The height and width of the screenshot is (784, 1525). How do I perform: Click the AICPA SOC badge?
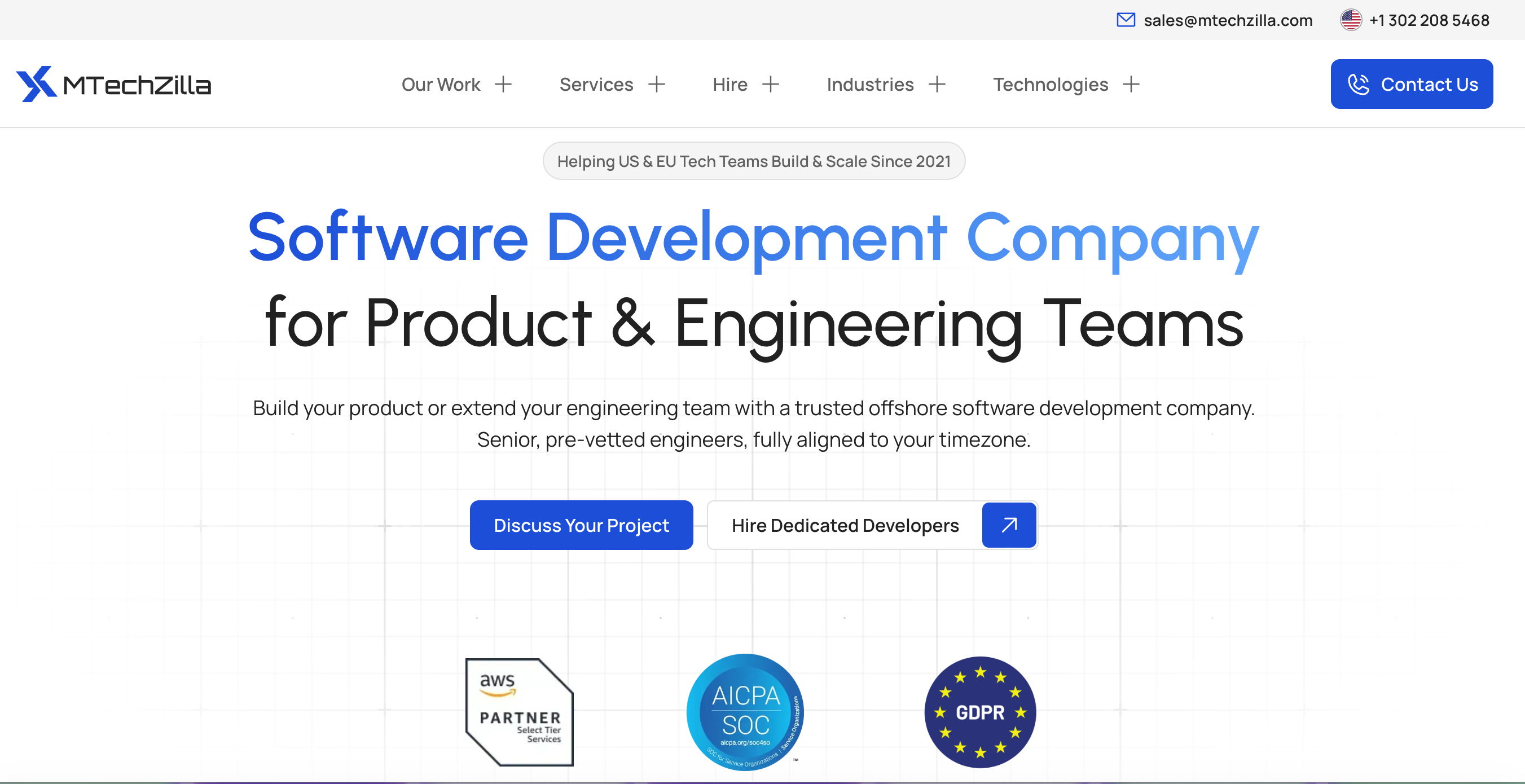coord(745,712)
